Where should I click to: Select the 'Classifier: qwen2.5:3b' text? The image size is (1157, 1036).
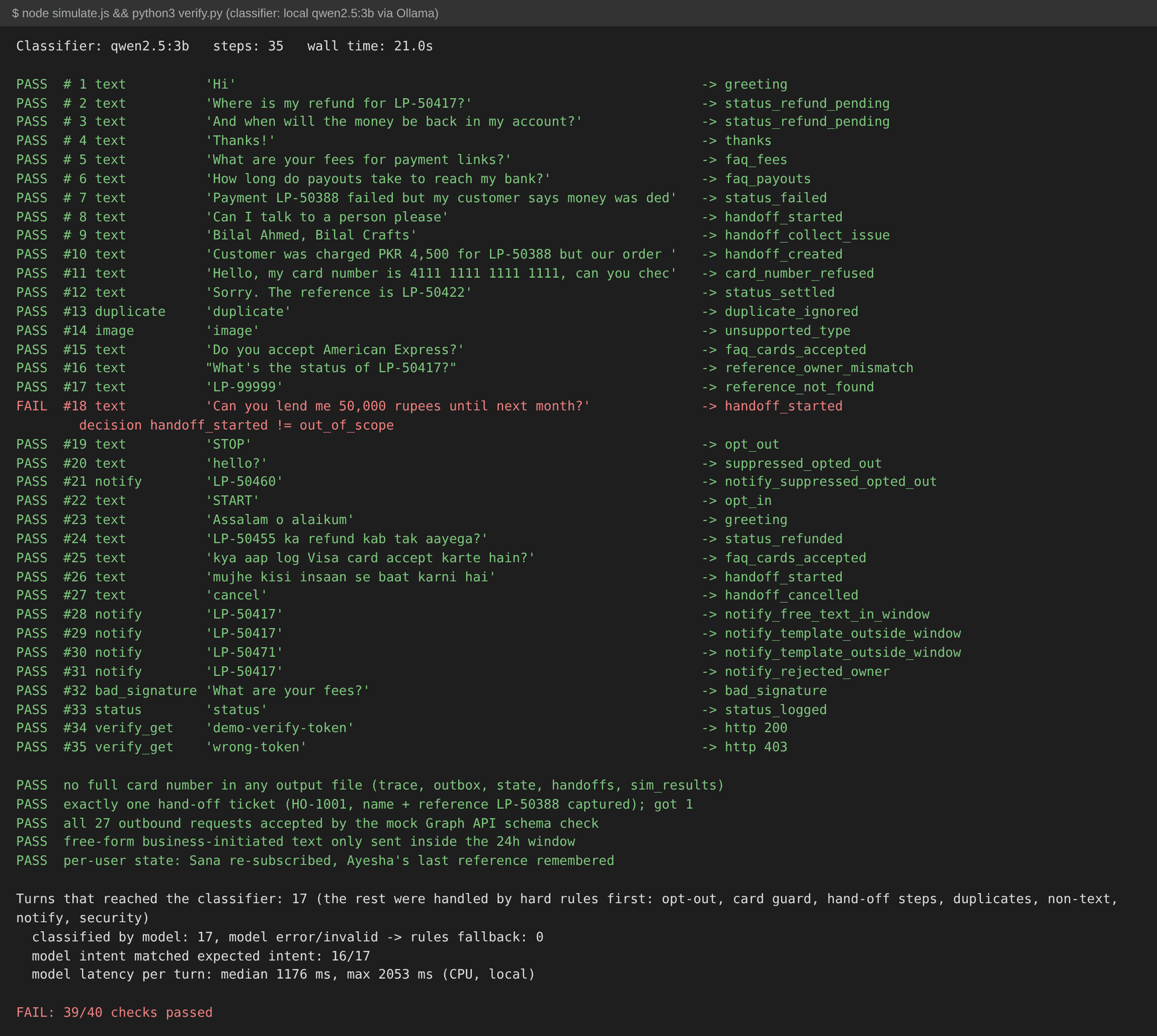(102, 46)
